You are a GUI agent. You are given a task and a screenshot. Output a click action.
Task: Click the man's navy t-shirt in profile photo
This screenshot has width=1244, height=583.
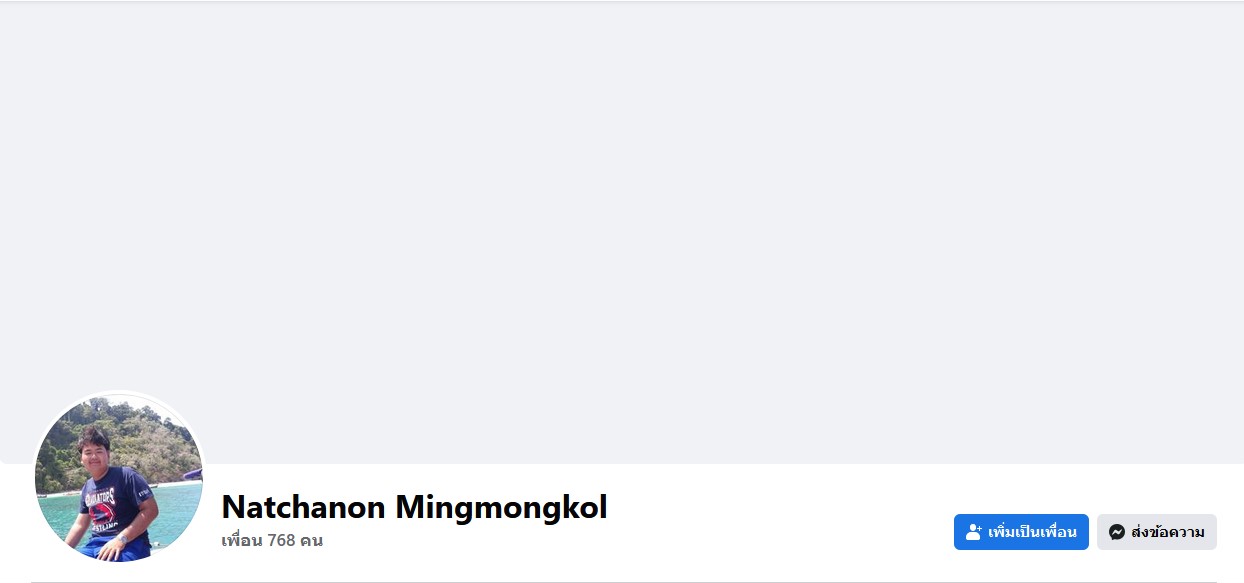click(113, 498)
